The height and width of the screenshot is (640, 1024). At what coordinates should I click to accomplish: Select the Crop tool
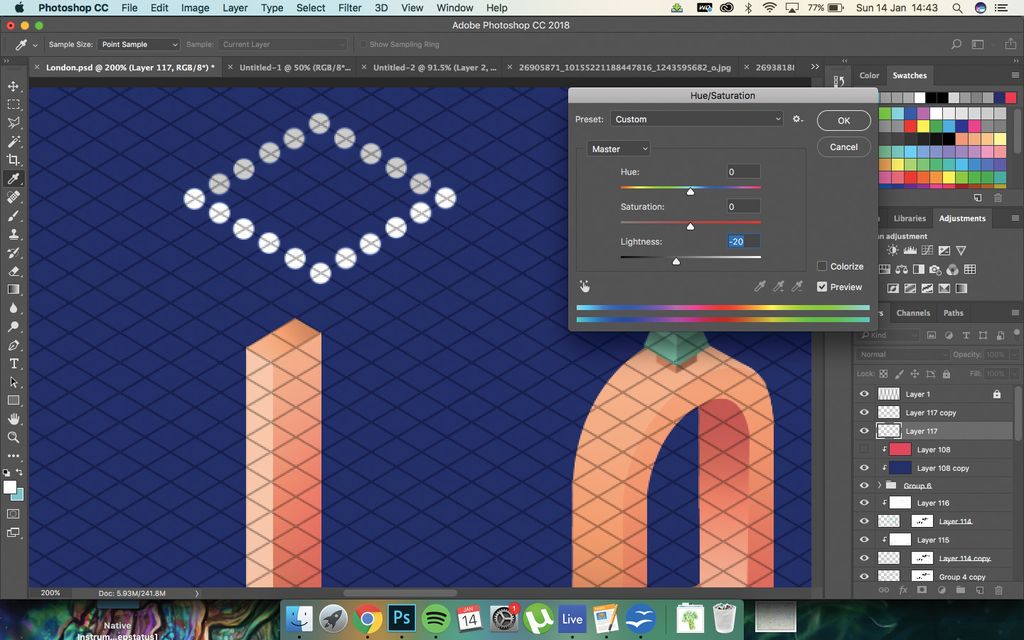14,160
